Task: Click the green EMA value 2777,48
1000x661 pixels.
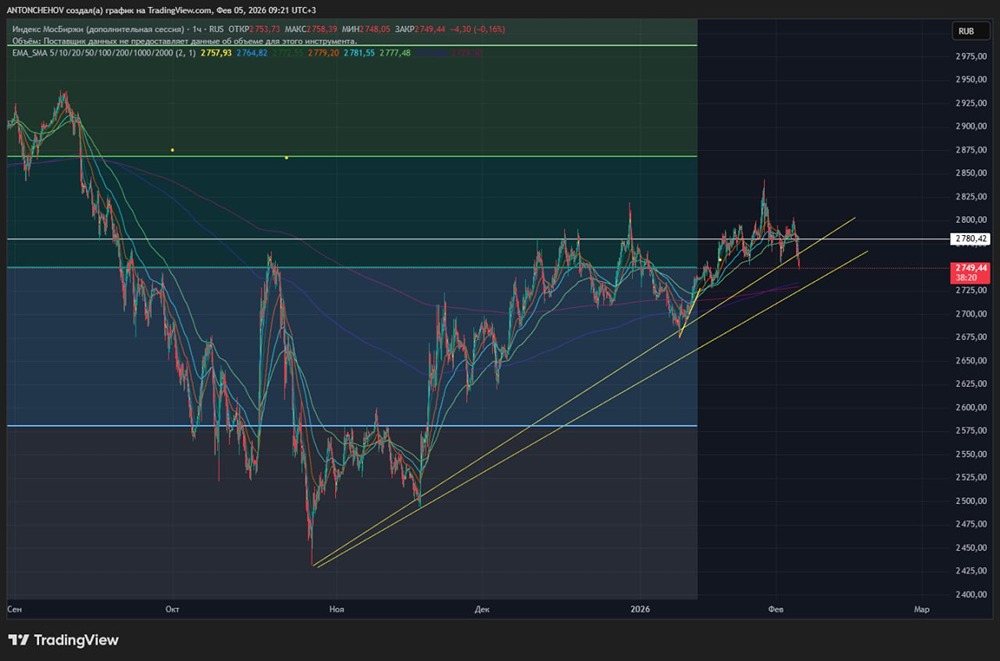Action: (395, 53)
